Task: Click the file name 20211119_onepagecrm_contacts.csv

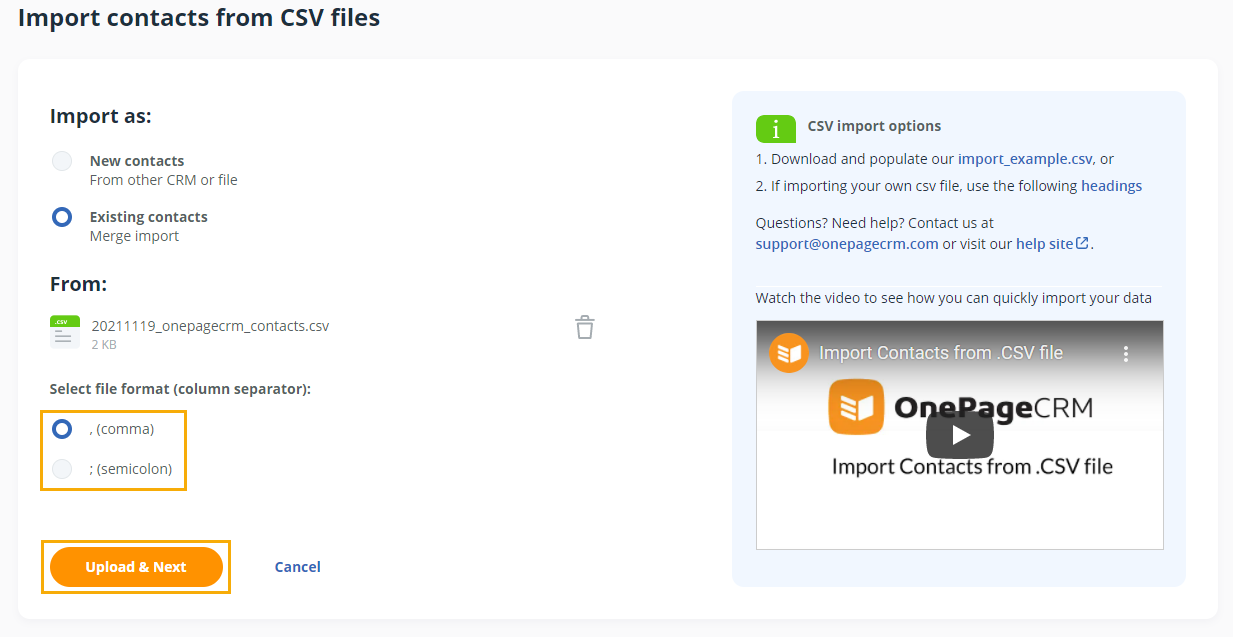Action: [x=210, y=326]
